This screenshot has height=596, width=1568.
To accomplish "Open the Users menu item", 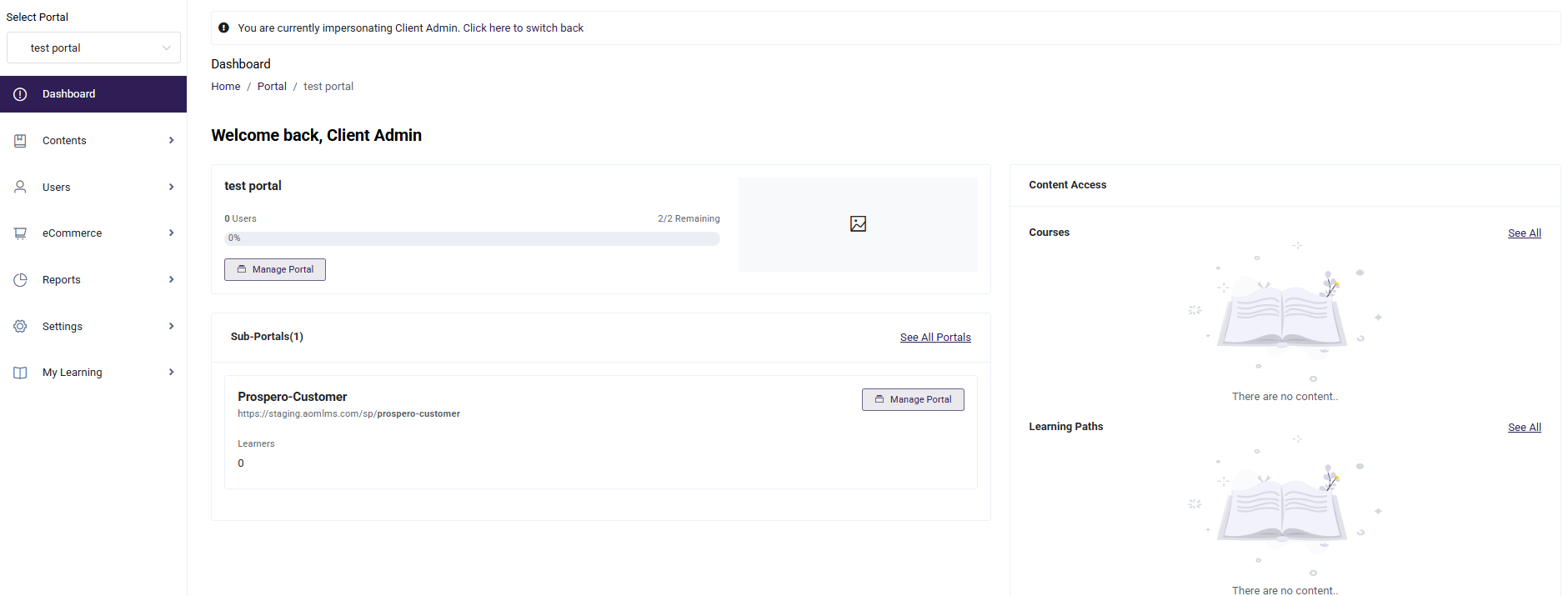I will pos(93,187).
